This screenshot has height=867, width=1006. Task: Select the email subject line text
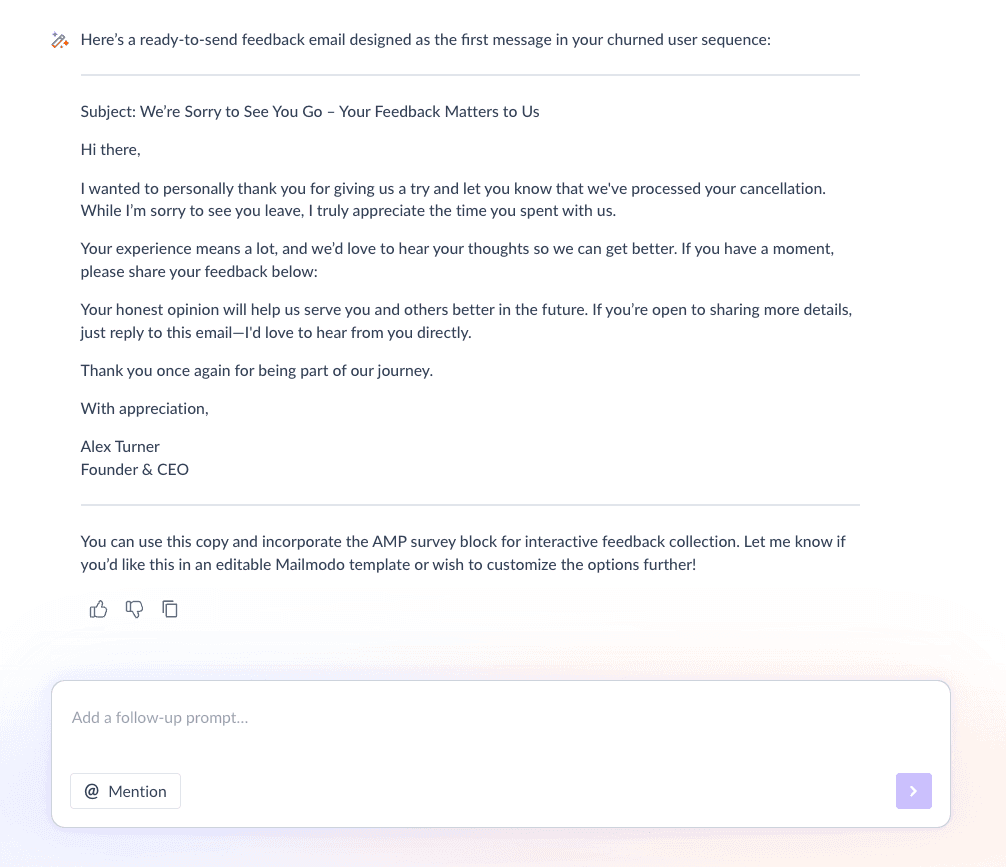click(x=310, y=111)
